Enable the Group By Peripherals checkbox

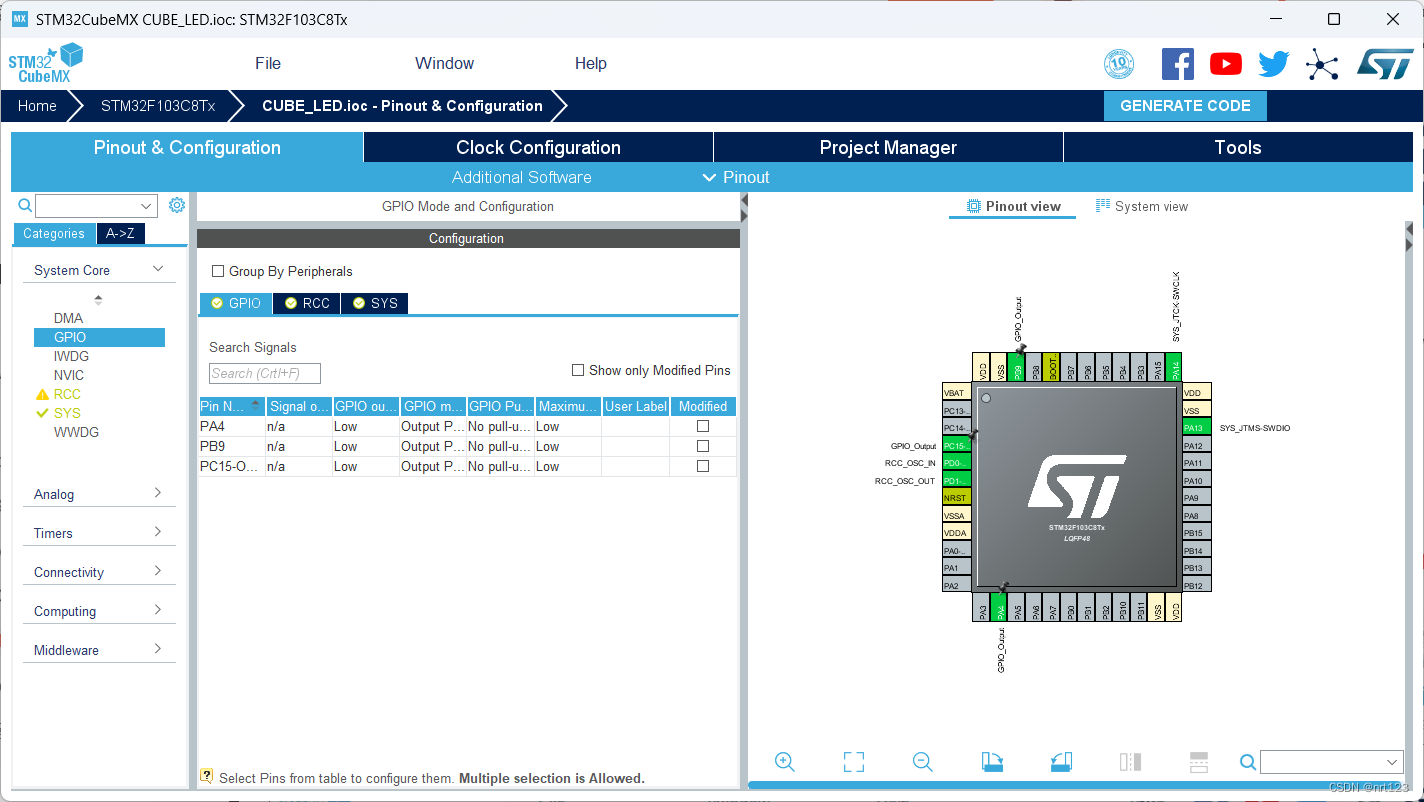[217, 271]
